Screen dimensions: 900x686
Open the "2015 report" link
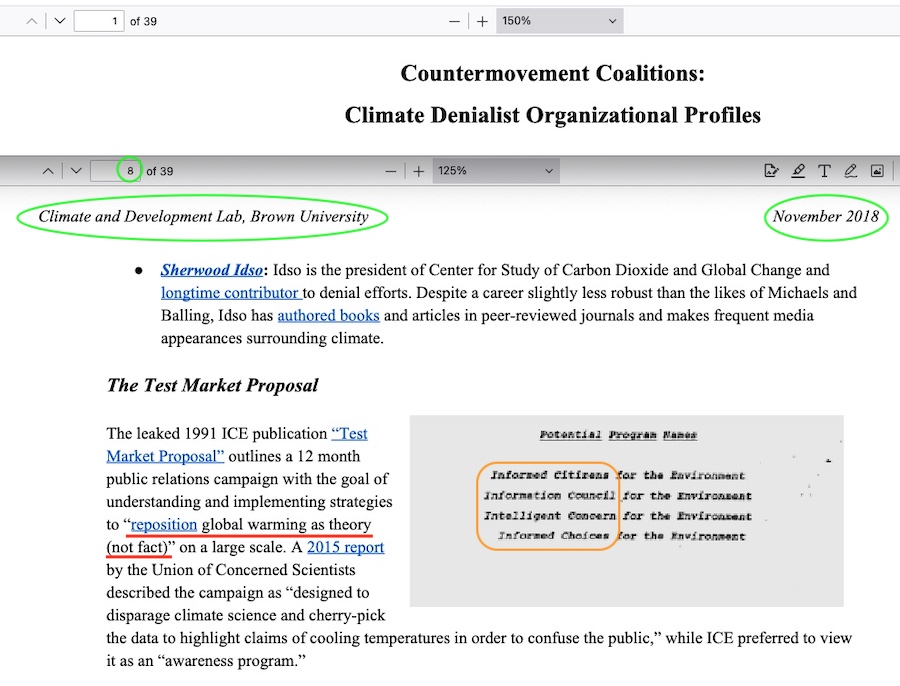click(345, 547)
